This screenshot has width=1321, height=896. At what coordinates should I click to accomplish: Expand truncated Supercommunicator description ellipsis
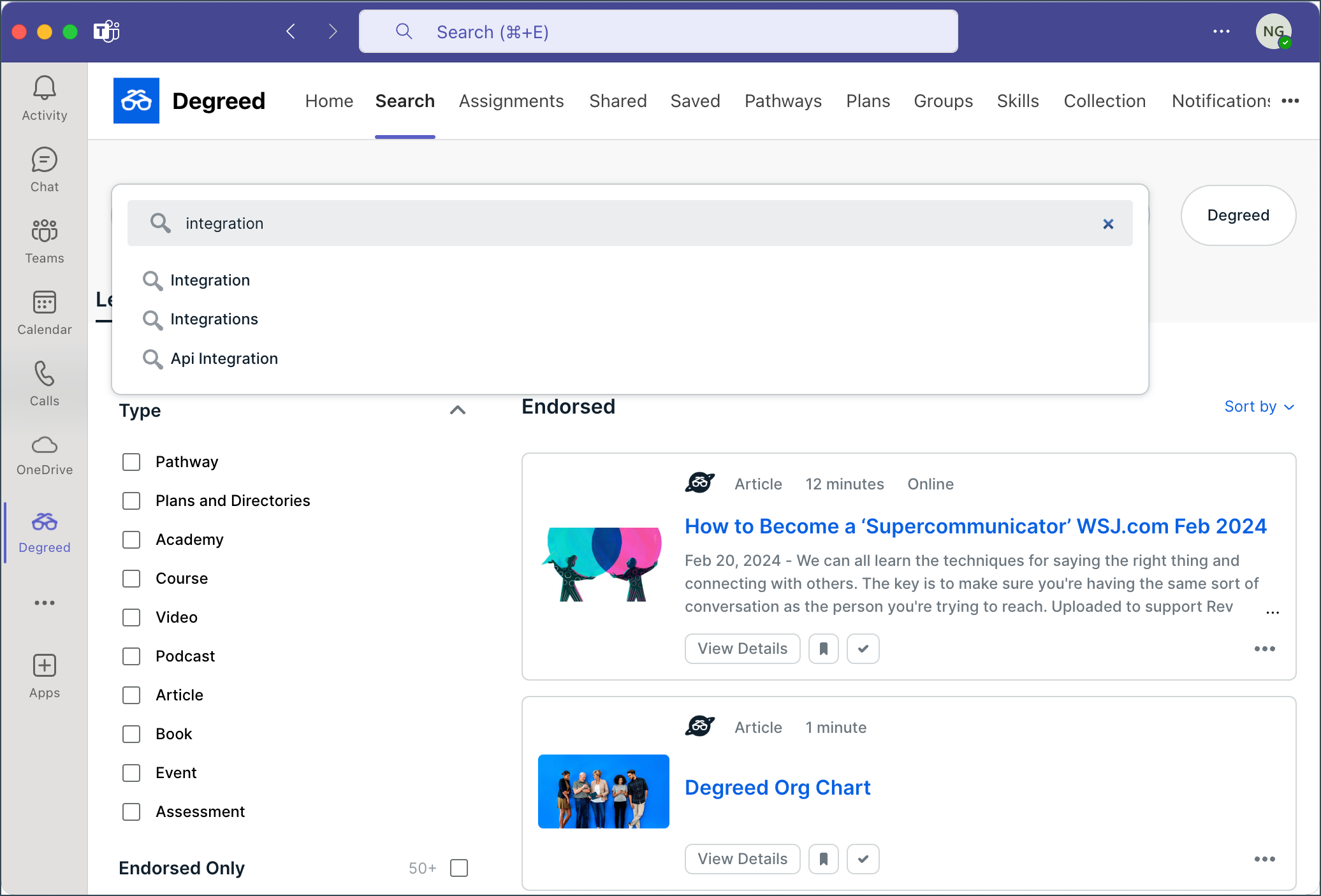tap(1273, 612)
